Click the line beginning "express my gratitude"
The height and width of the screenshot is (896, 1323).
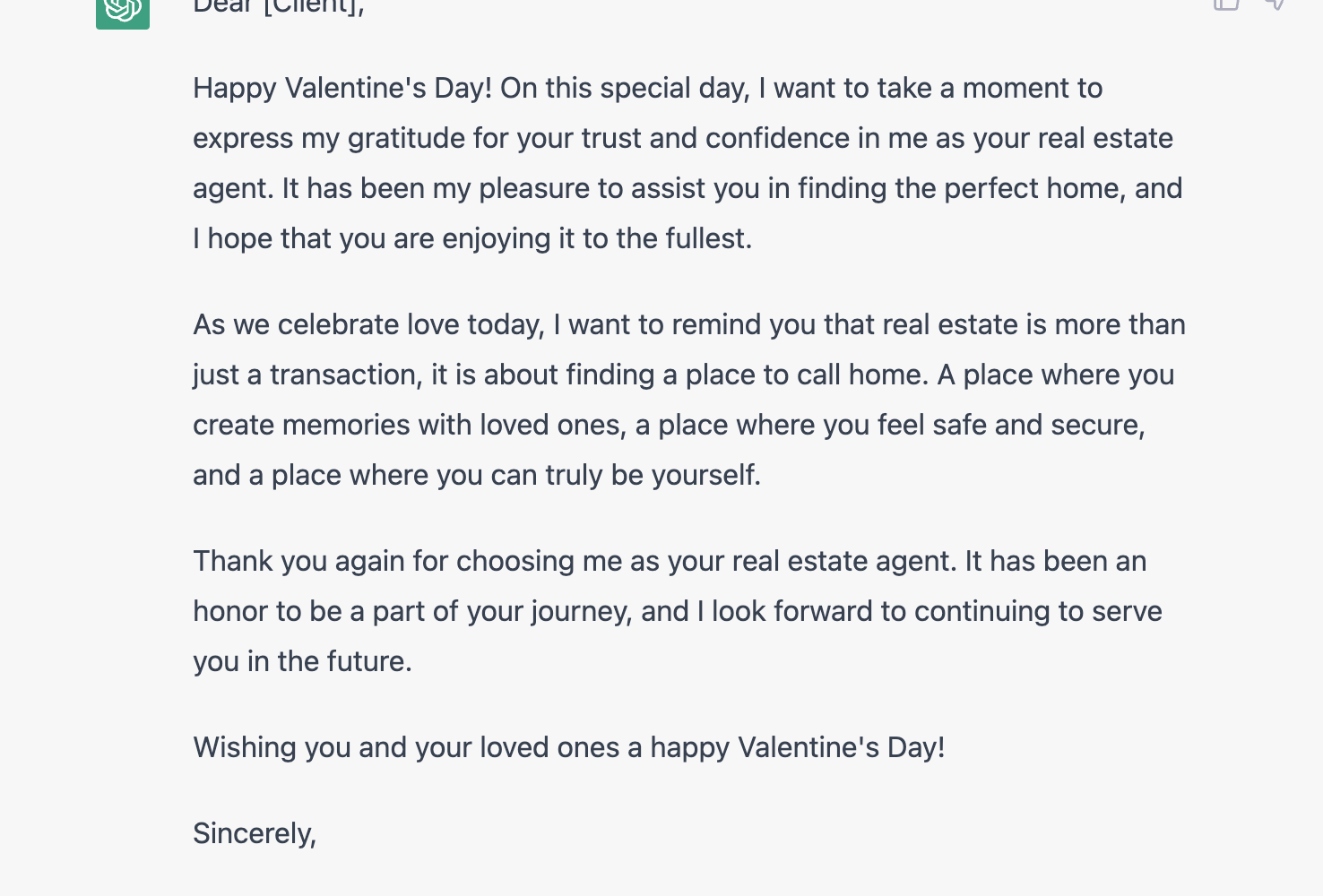(x=682, y=138)
